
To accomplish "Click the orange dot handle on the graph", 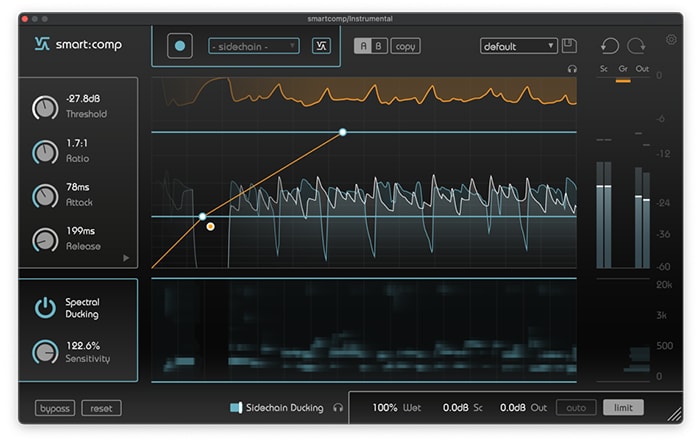I will click(211, 227).
